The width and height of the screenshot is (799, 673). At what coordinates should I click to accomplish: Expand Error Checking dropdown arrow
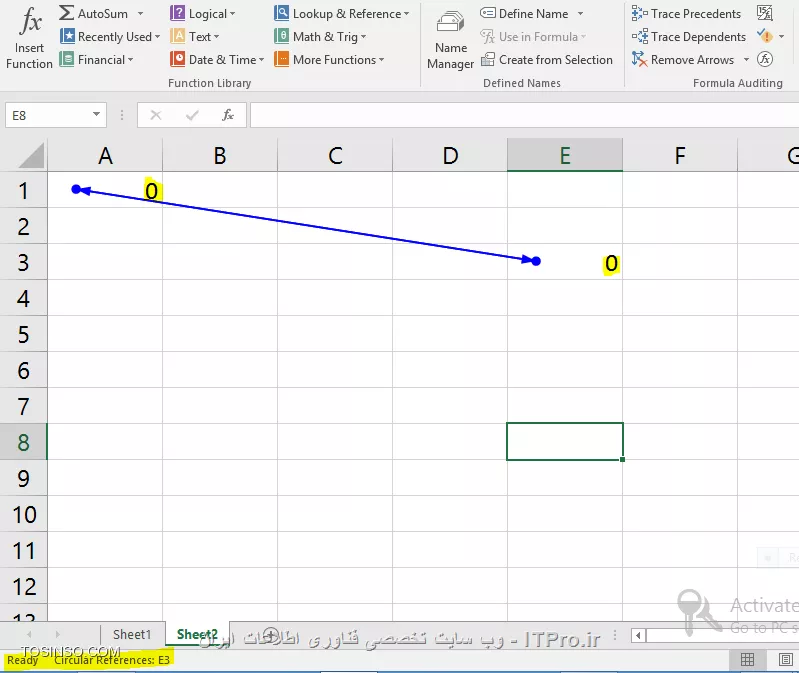click(x=782, y=37)
